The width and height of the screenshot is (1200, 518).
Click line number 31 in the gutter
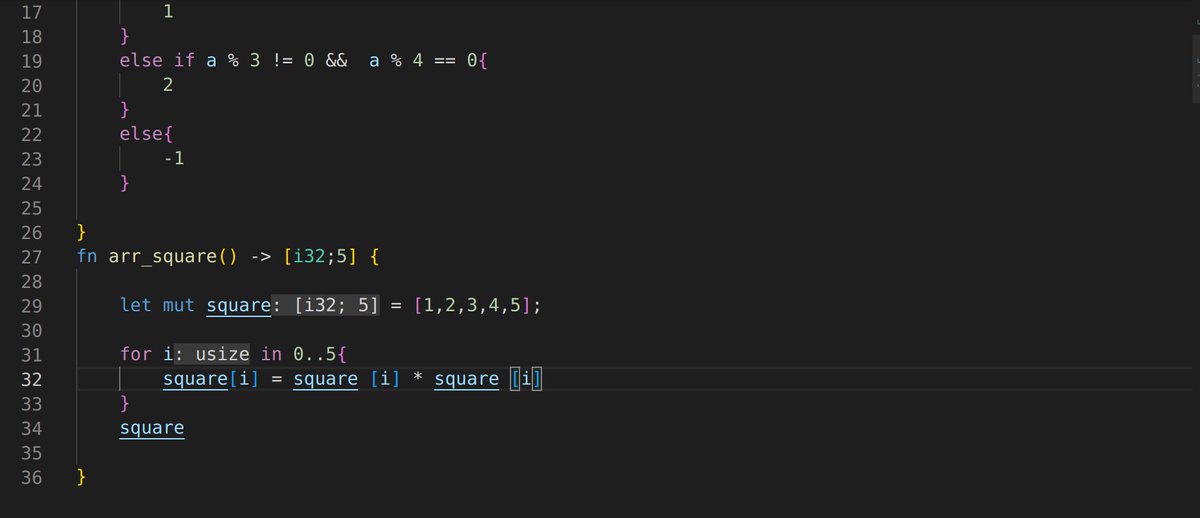[31, 355]
